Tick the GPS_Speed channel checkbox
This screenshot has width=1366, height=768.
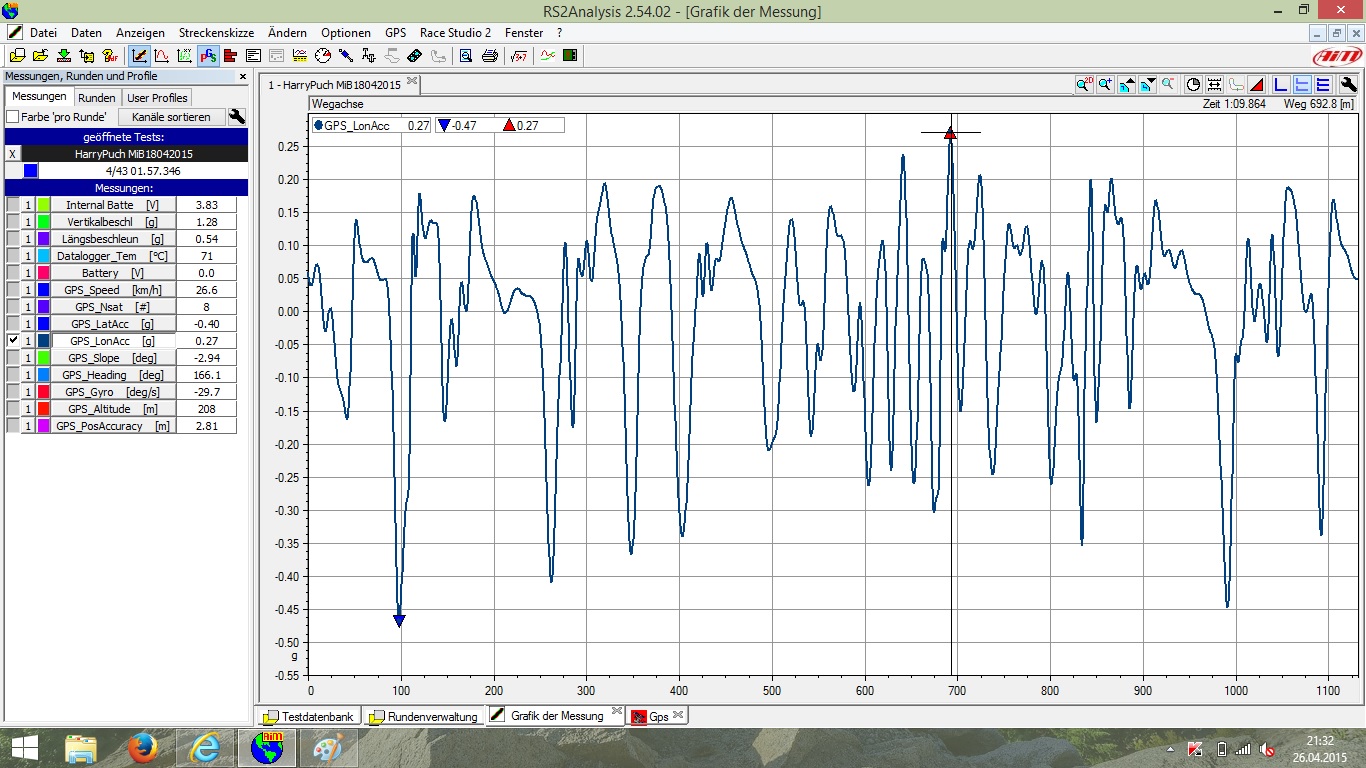[x=13, y=290]
